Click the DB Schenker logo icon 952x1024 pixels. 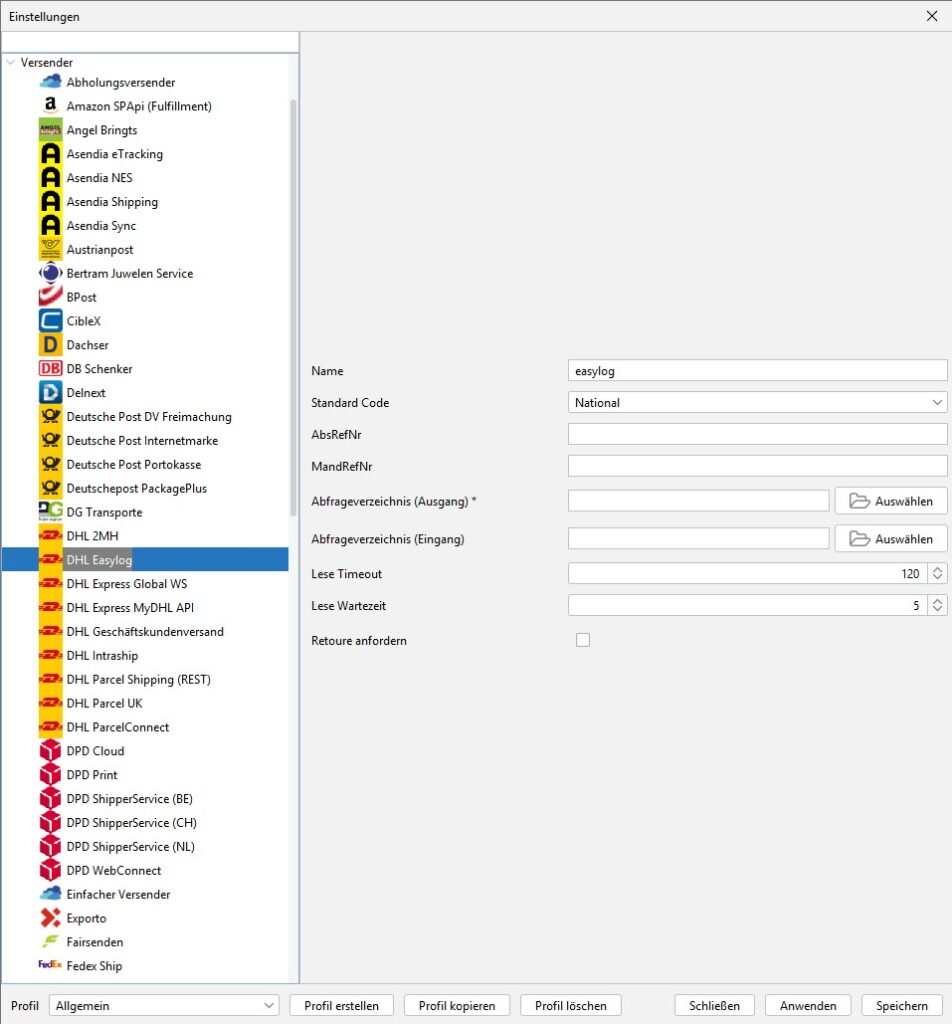[50, 369]
